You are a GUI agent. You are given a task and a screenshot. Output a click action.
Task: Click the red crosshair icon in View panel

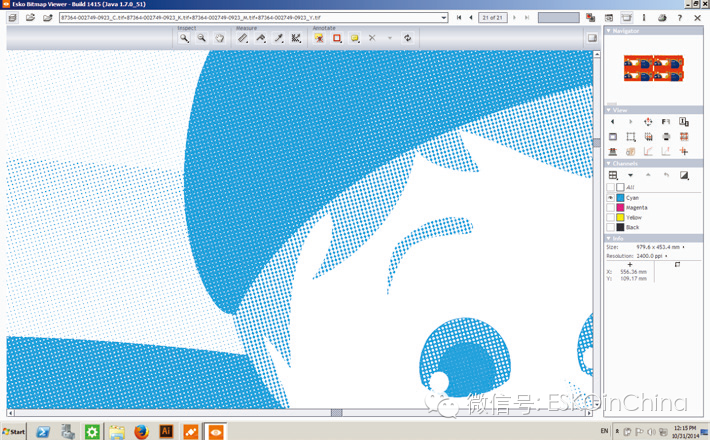(684, 152)
